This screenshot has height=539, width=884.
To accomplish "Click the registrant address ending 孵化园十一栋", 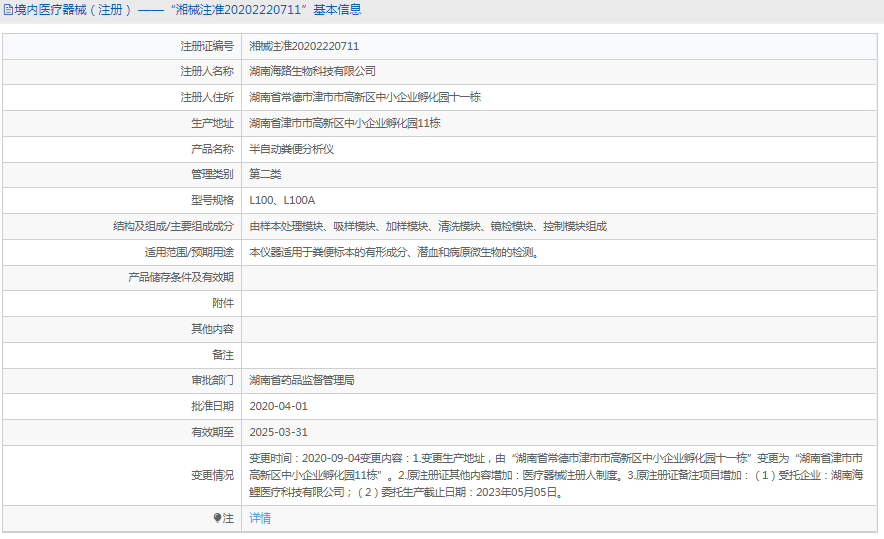I will (365, 98).
